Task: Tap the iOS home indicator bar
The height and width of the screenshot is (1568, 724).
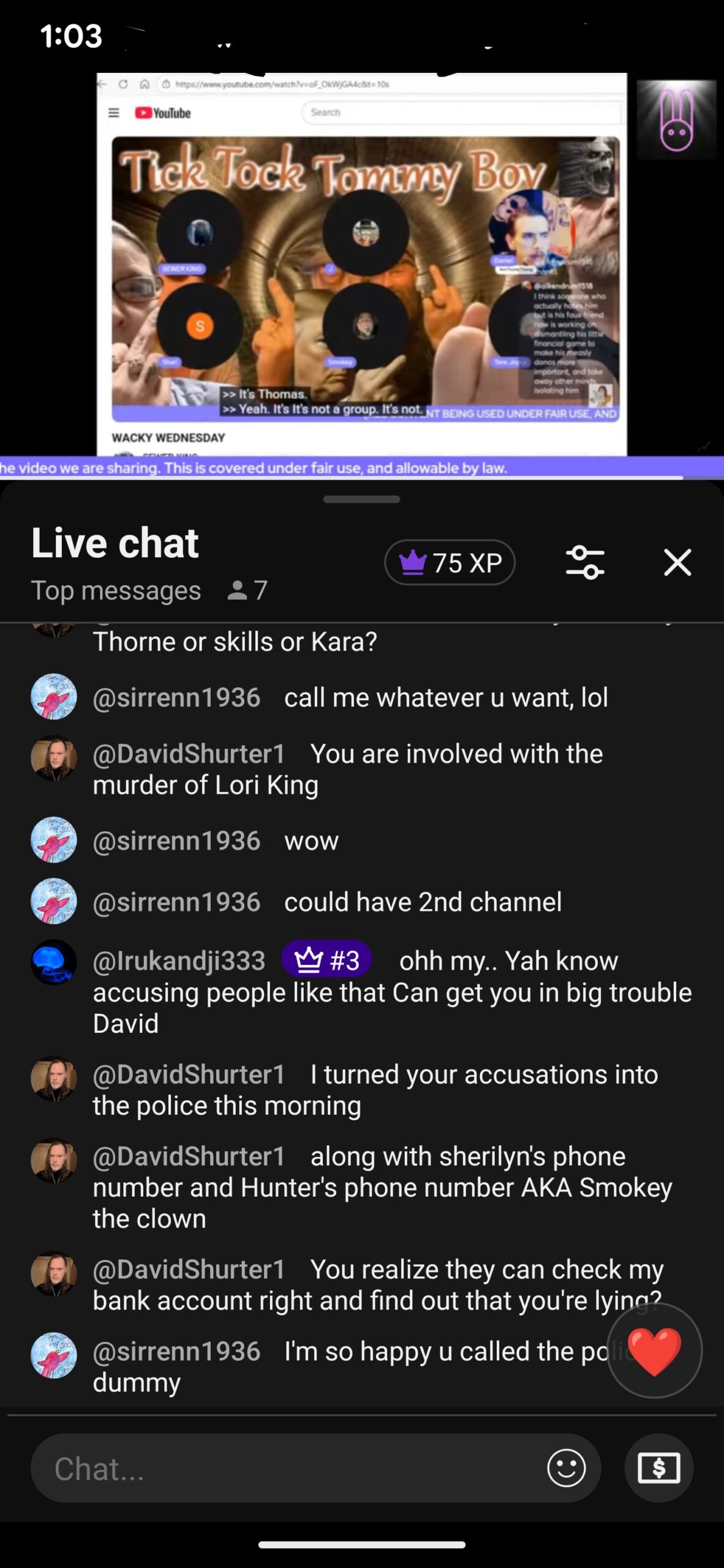Action: pyautogui.click(x=361, y=1545)
